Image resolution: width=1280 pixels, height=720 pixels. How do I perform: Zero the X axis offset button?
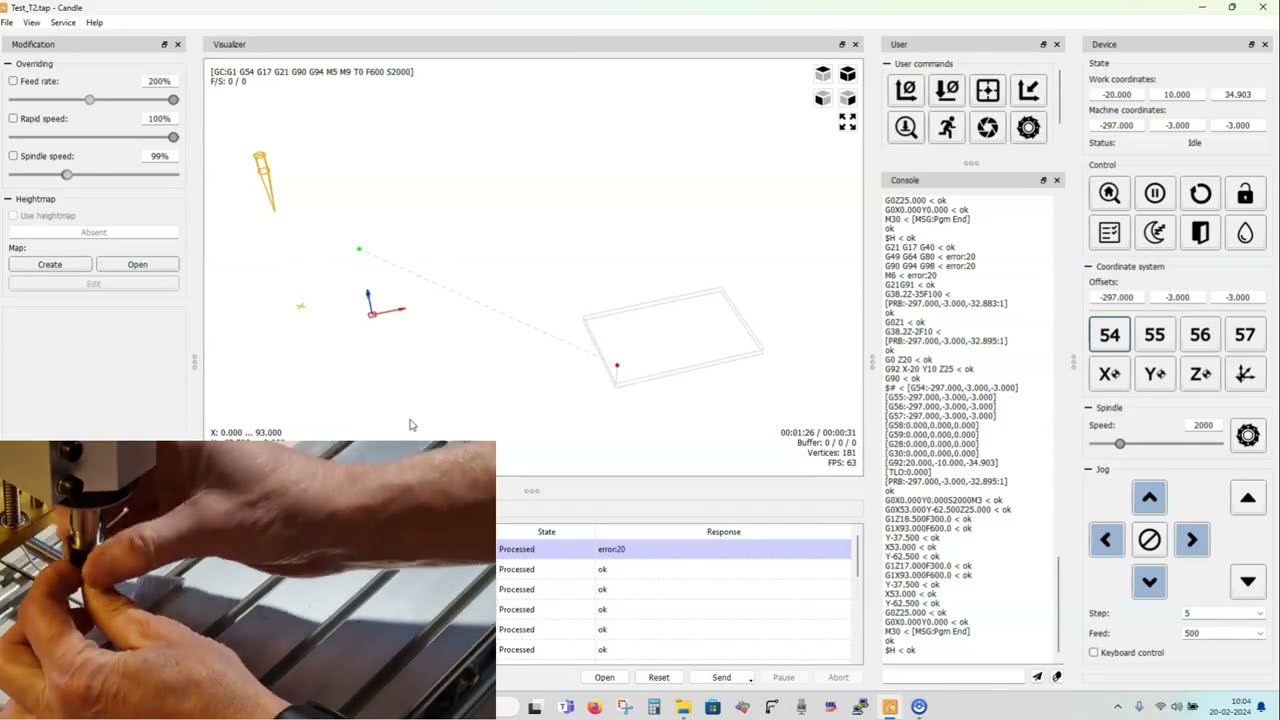1109,374
